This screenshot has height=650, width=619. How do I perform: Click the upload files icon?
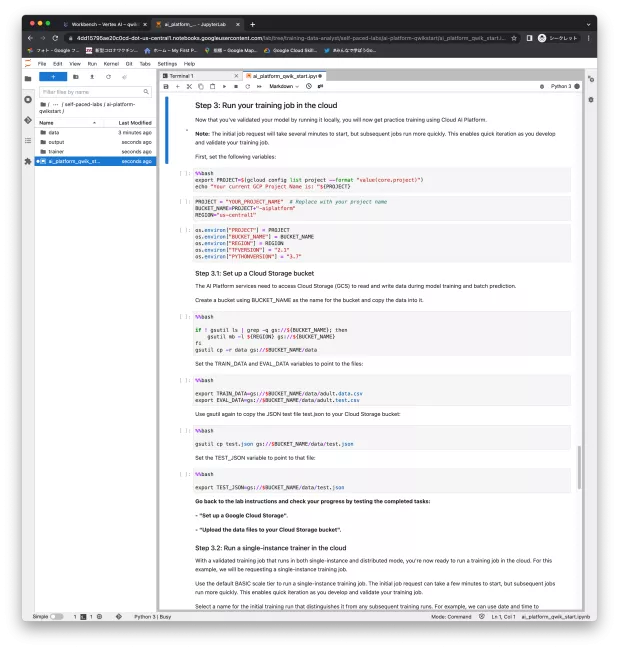click(92, 77)
